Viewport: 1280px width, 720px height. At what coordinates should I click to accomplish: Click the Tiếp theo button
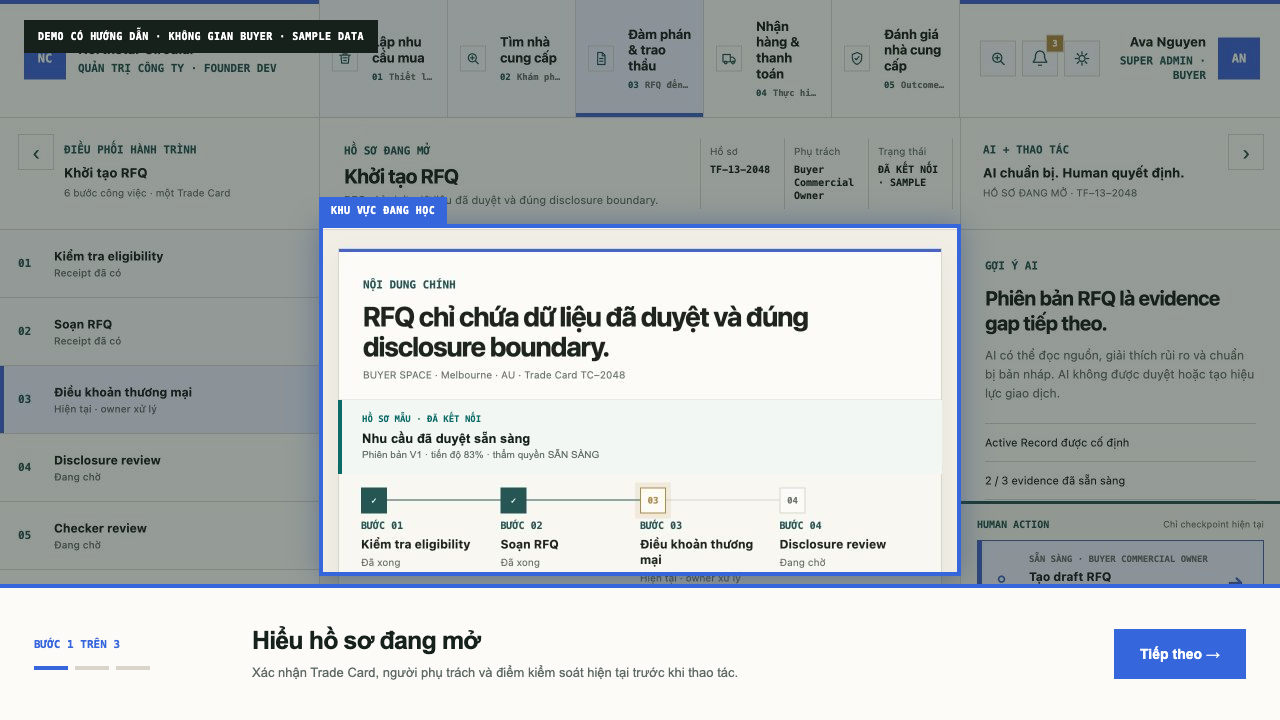coord(1180,654)
